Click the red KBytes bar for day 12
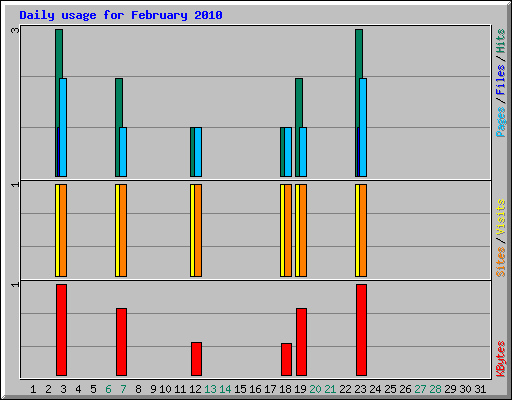The image size is (512, 400). 196,359
